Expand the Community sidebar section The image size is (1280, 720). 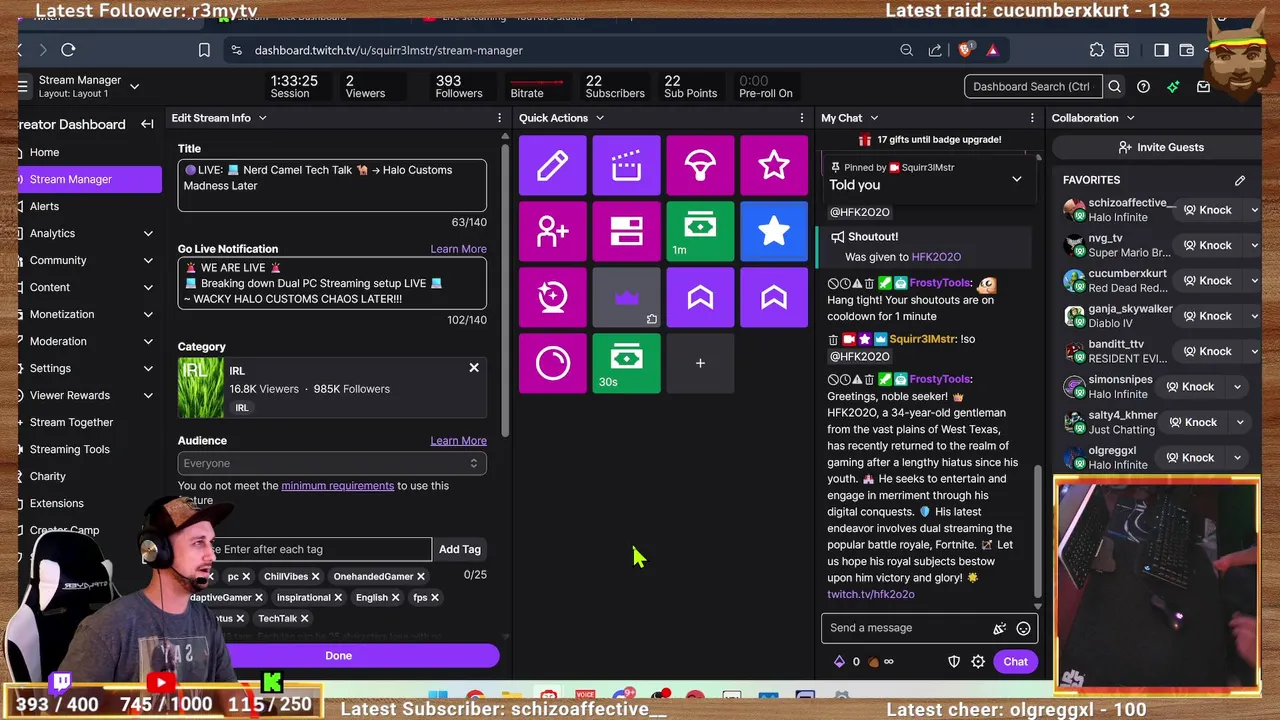(148, 260)
